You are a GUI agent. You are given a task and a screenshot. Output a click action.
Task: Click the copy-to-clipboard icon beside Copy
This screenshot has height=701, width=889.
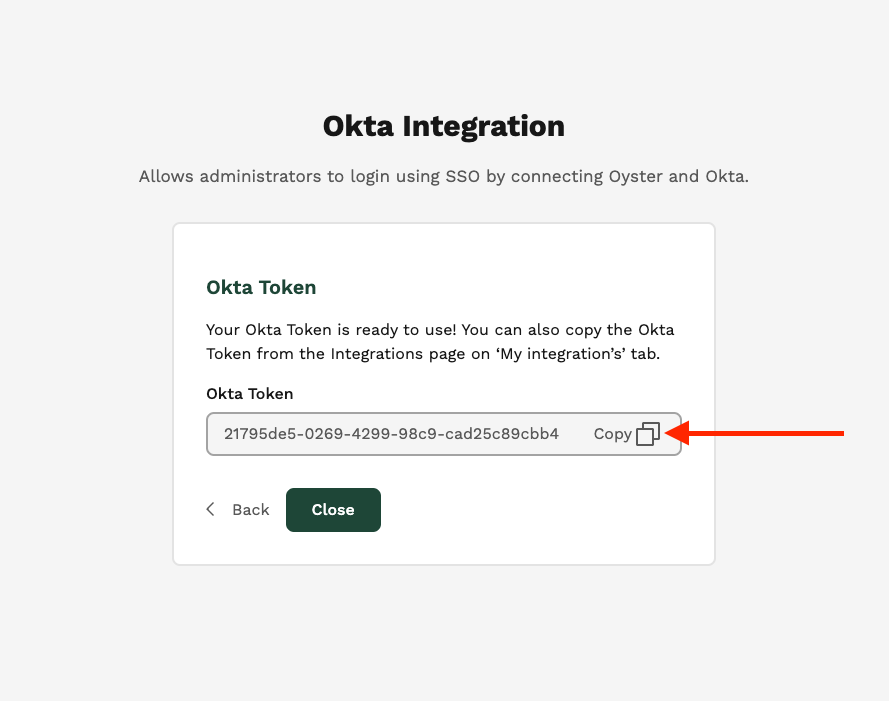click(648, 434)
